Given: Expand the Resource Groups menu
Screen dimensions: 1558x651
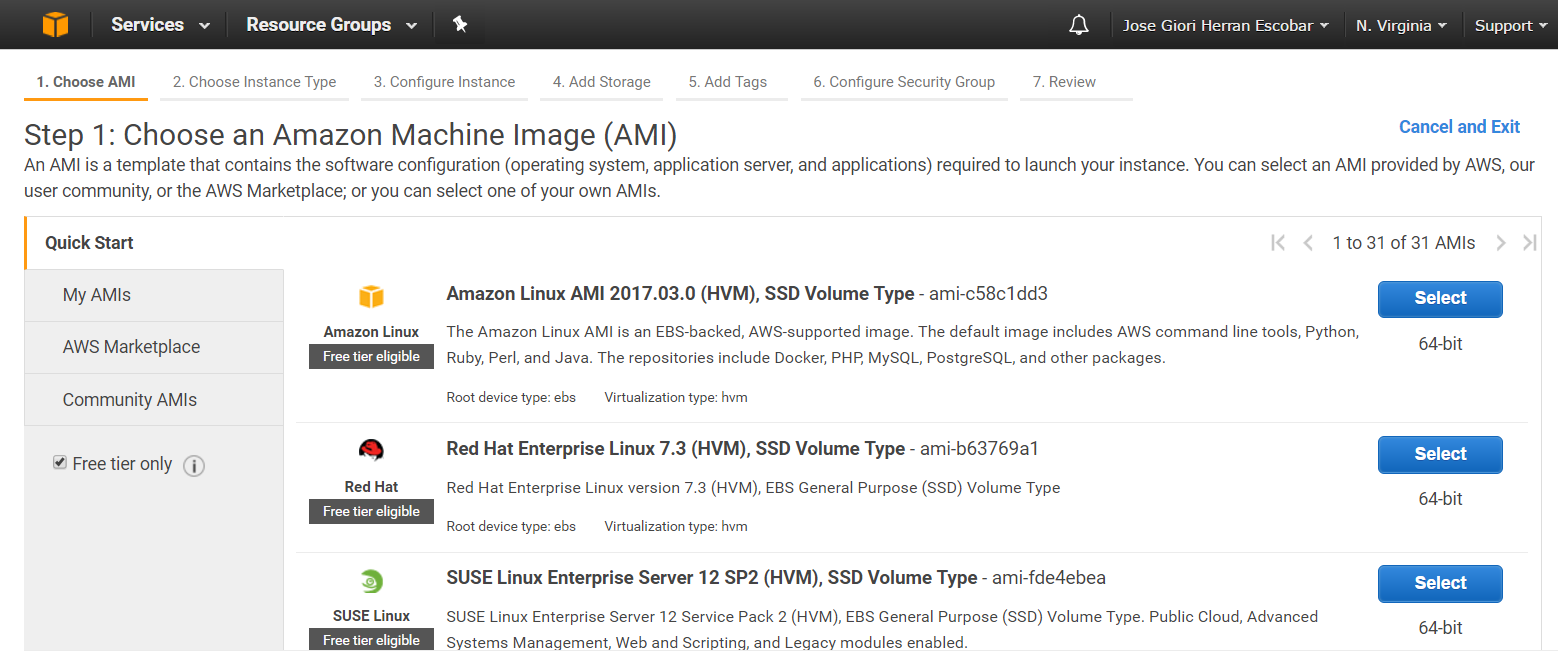Looking at the screenshot, I should pyautogui.click(x=332, y=25).
